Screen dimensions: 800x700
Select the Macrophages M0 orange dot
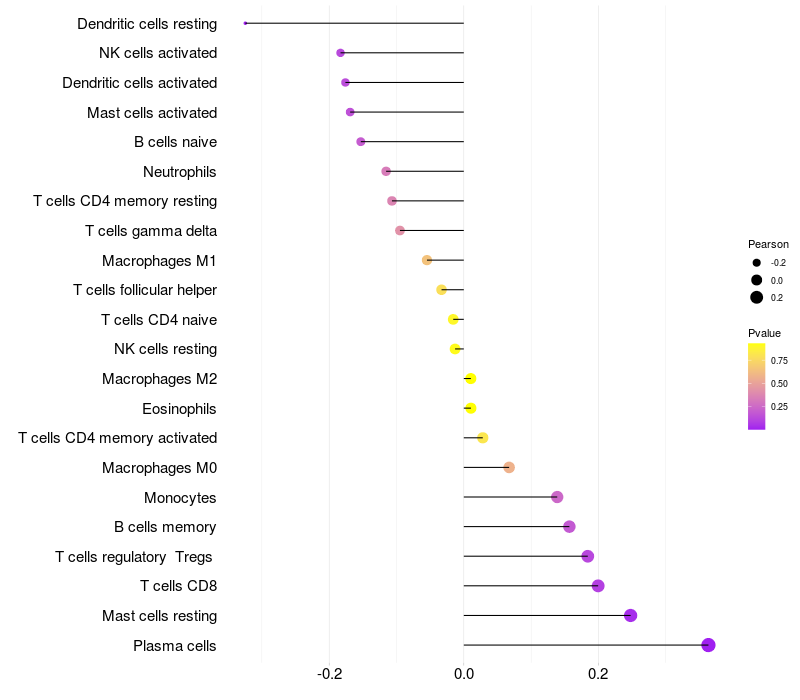(509, 467)
